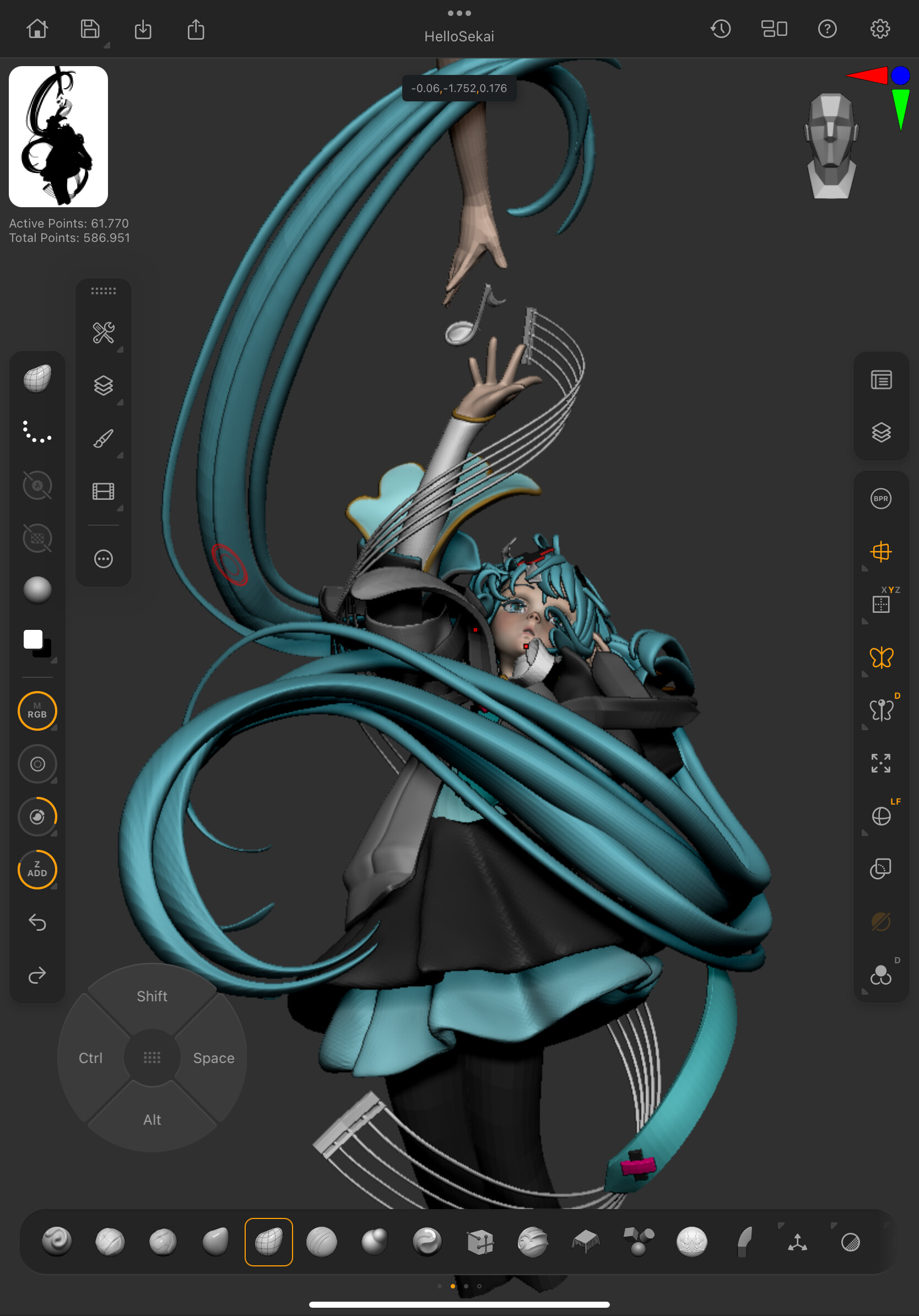The image size is (919, 1316).
Task: Click the frame mesh arrows icon
Action: pyautogui.click(x=880, y=763)
